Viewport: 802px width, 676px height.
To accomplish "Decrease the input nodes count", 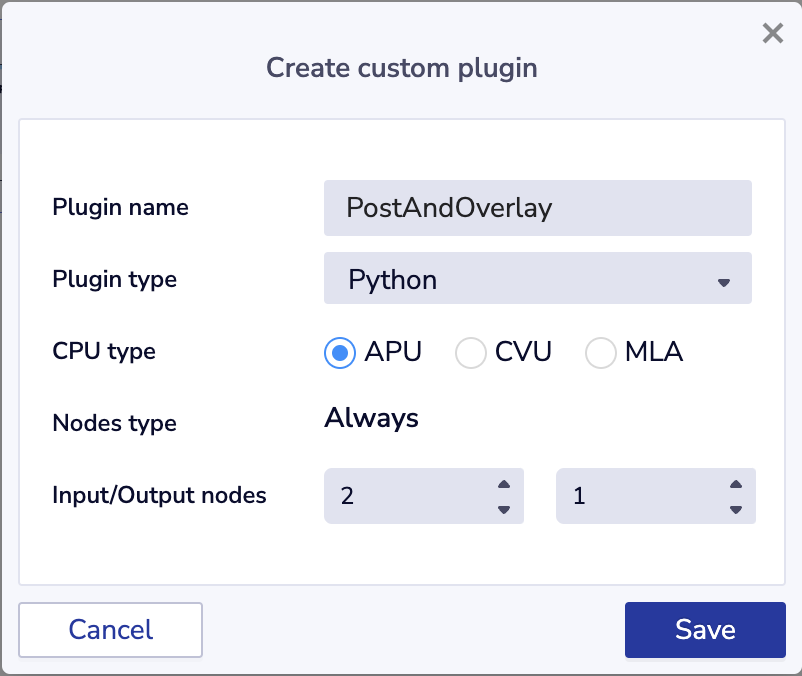I will click(504, 509).
